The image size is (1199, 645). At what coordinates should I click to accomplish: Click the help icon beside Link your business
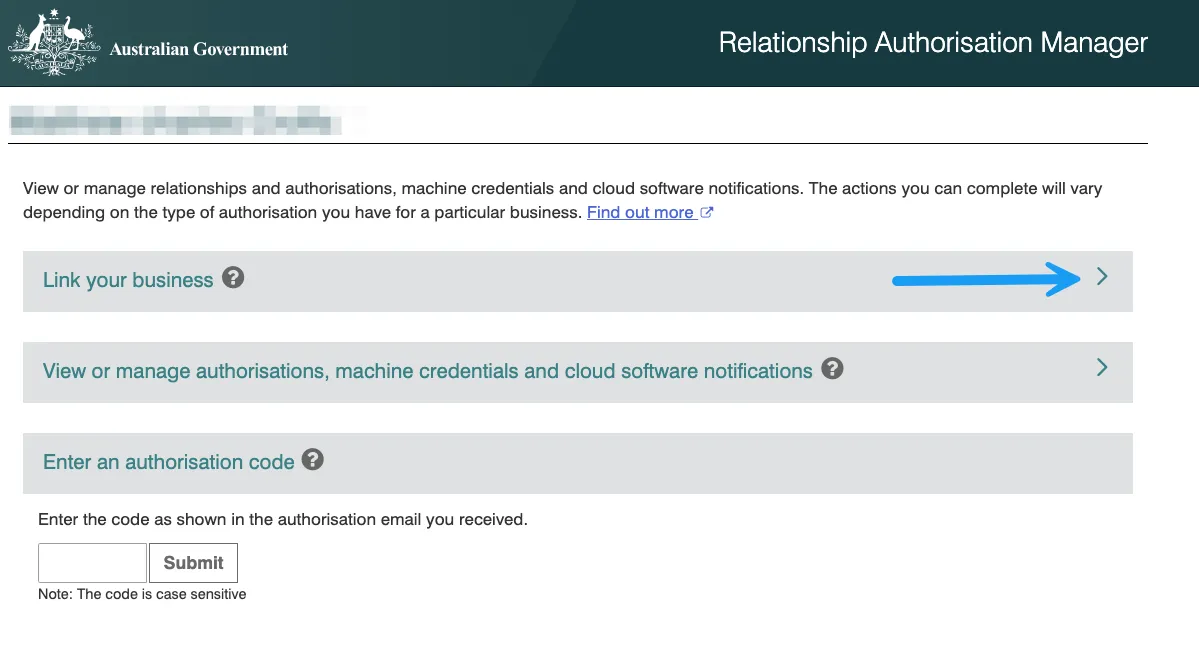tap(233, 278)
